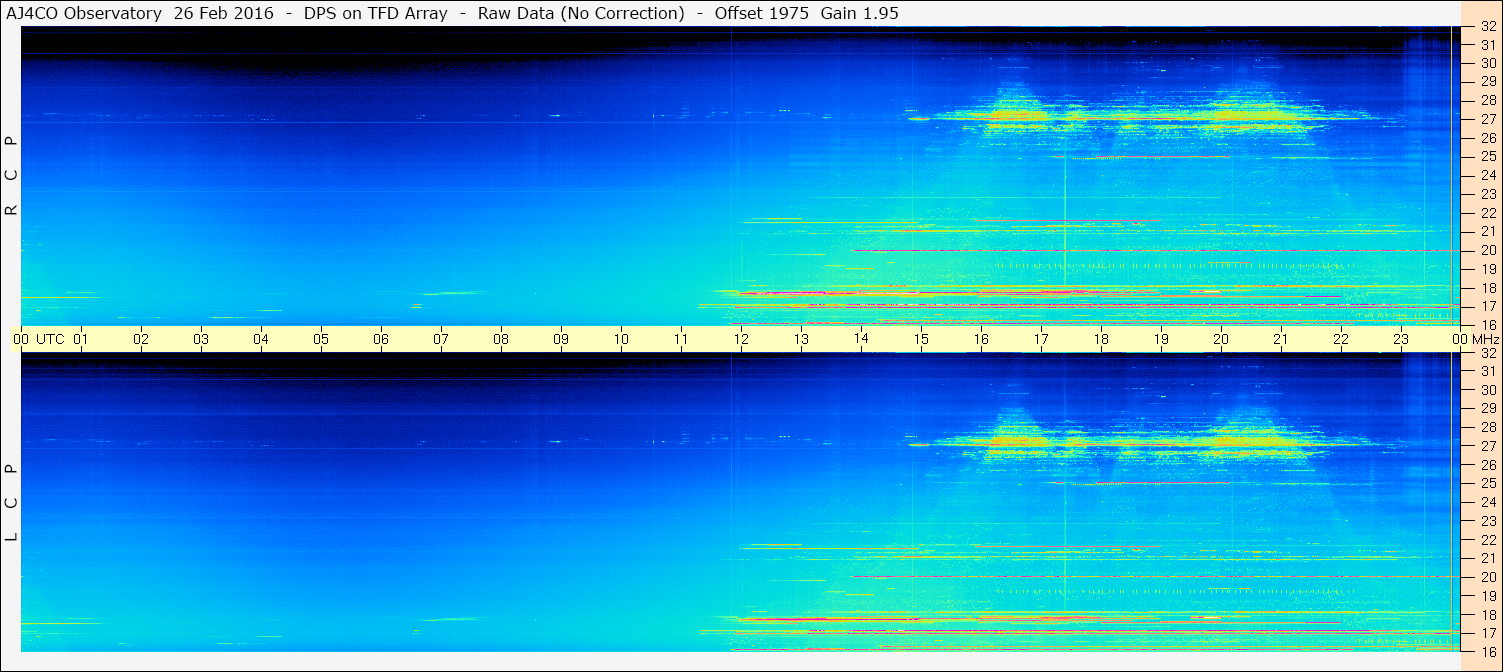Click the 17 MHz tick label in RCP panel
Image resolution: width=1503 pixels, height=672 pixels.
coord(1488,306)
